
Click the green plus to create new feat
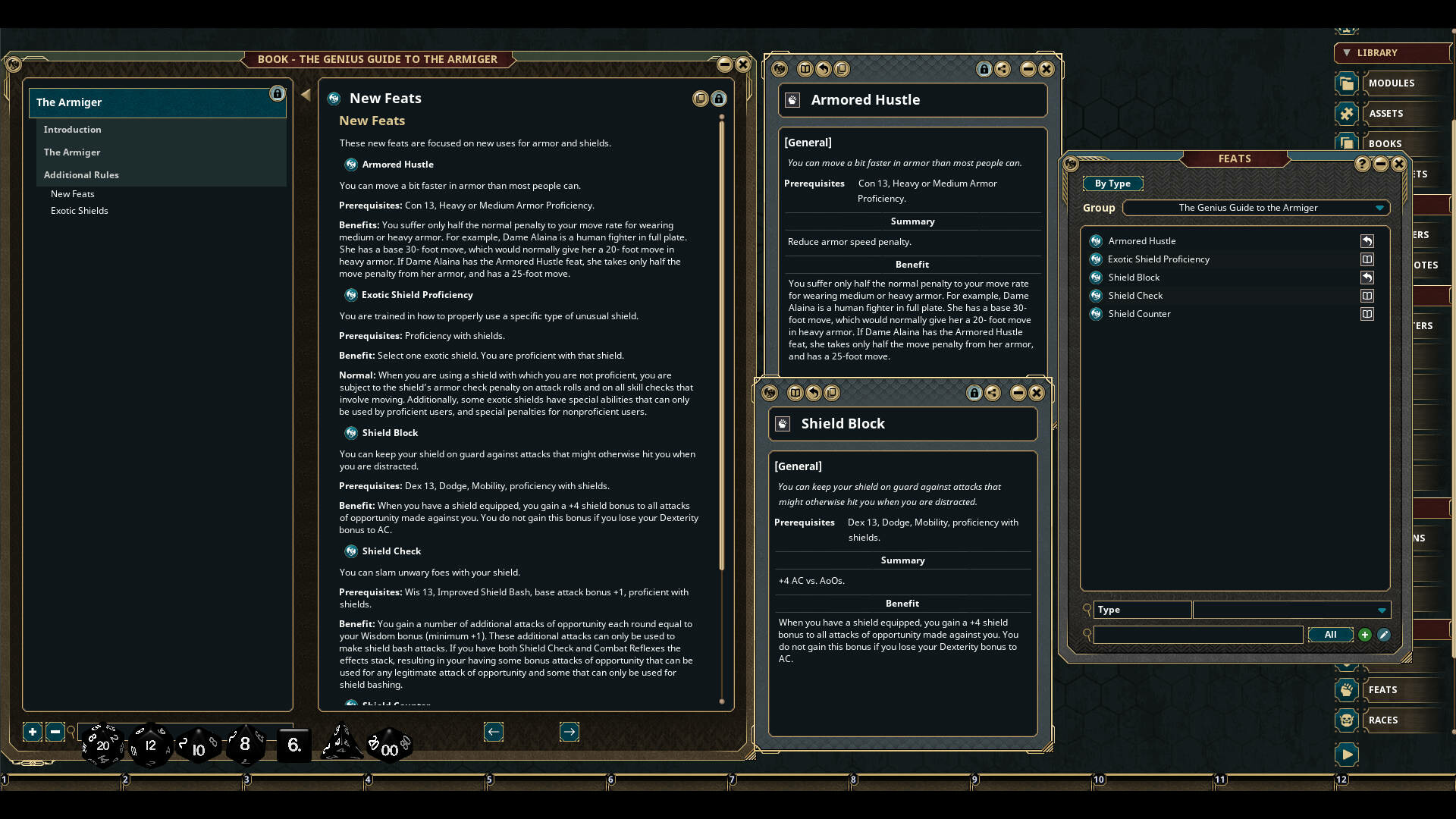(x=1364, y=635)
